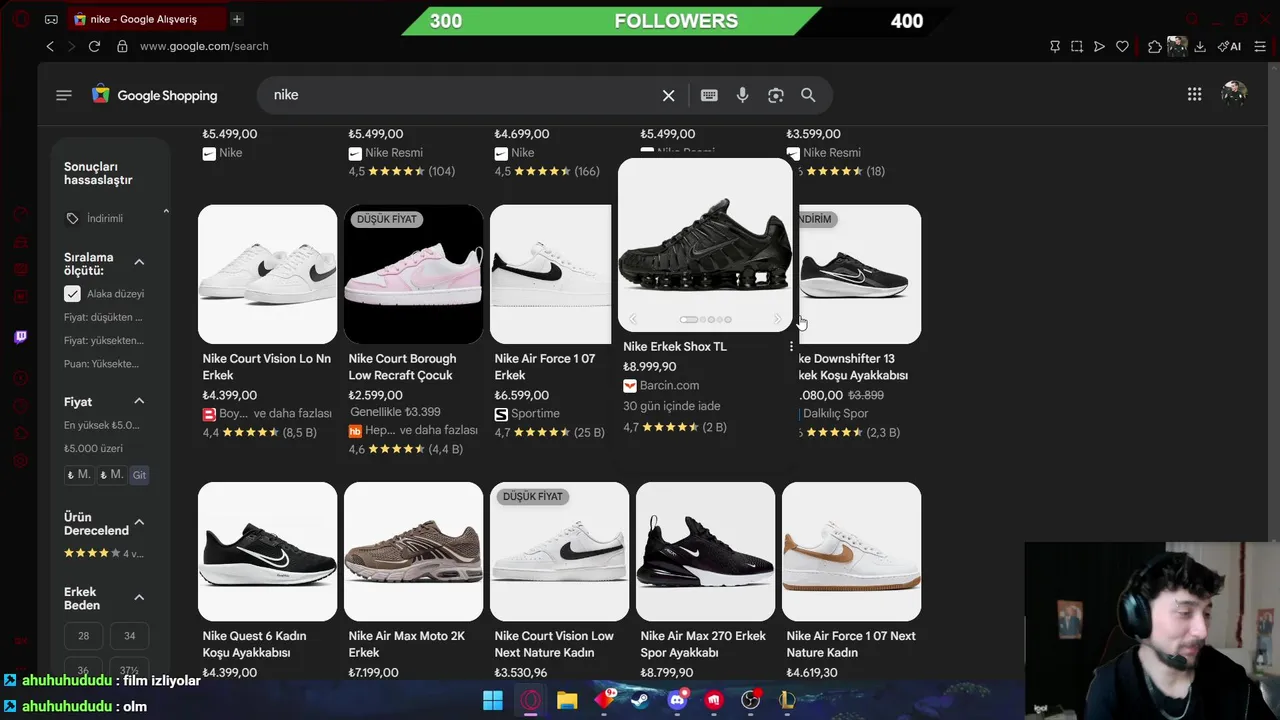
Task: Click the address bar URL
Action: tap(204, 46)
